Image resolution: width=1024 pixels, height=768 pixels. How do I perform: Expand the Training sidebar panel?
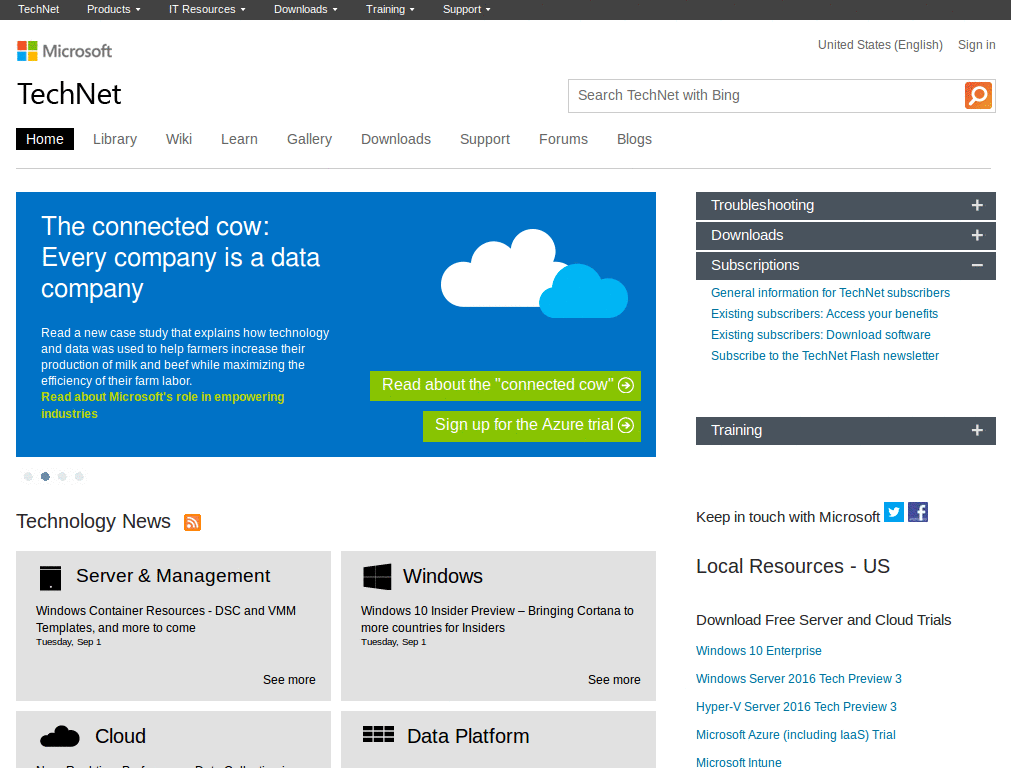[846, 431]
